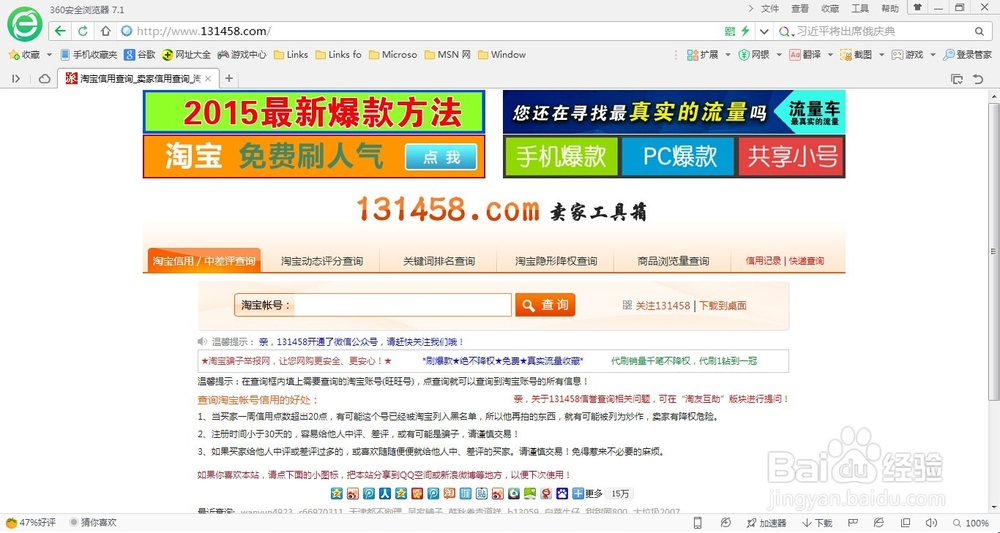Close the 淘宝信用查询 browser tab

tap(208, 79)
